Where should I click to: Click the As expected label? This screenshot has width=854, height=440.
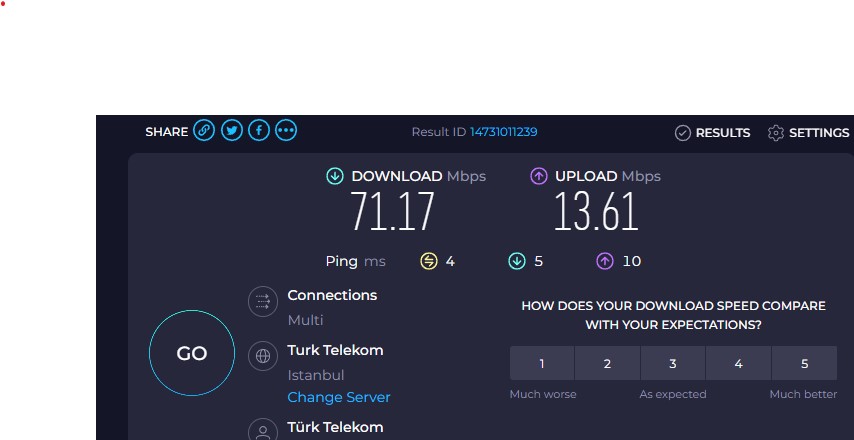(673, 394)
